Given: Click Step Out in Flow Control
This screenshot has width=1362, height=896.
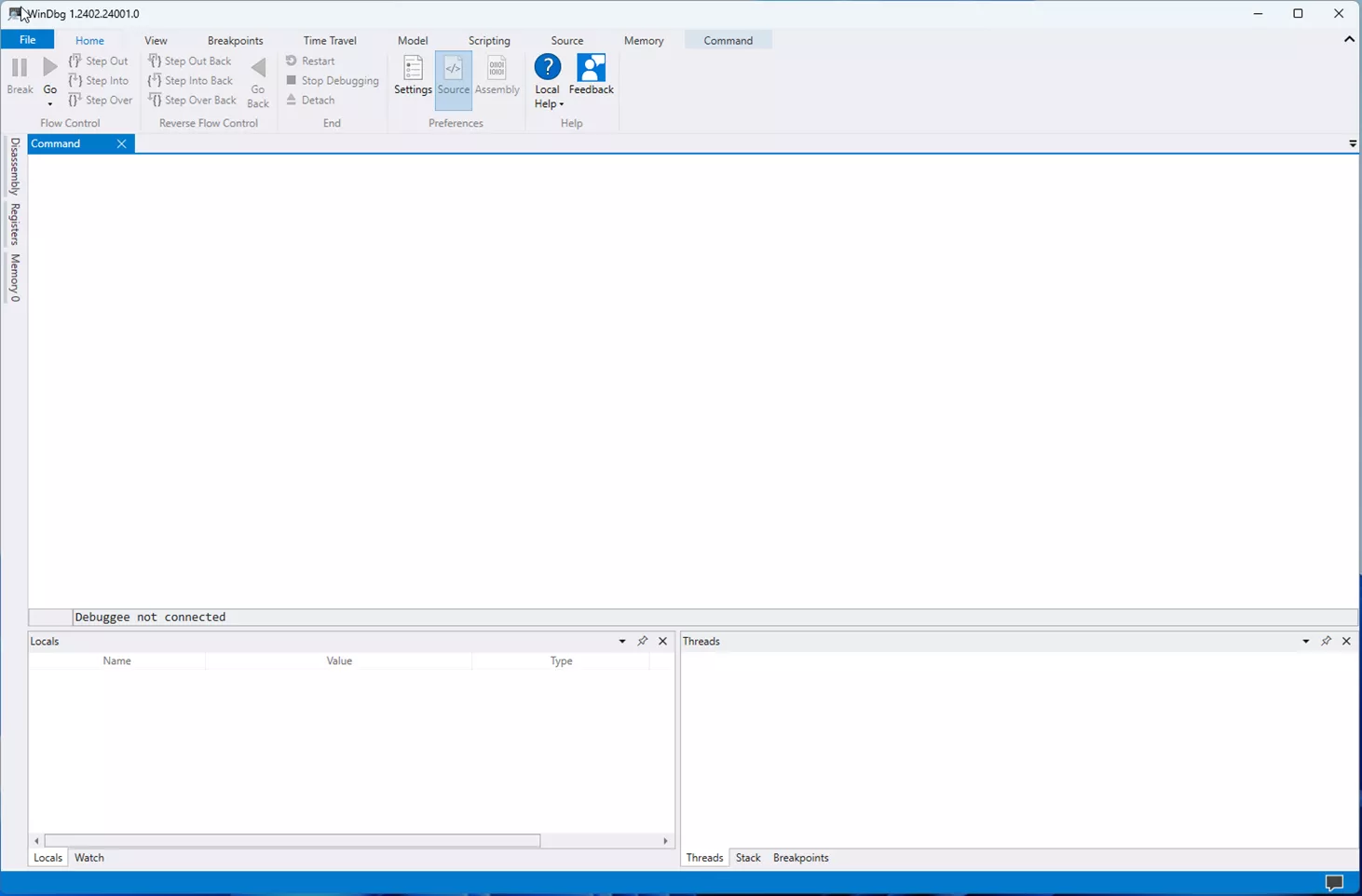Looking at the screenshot, I should click(99, 61).
